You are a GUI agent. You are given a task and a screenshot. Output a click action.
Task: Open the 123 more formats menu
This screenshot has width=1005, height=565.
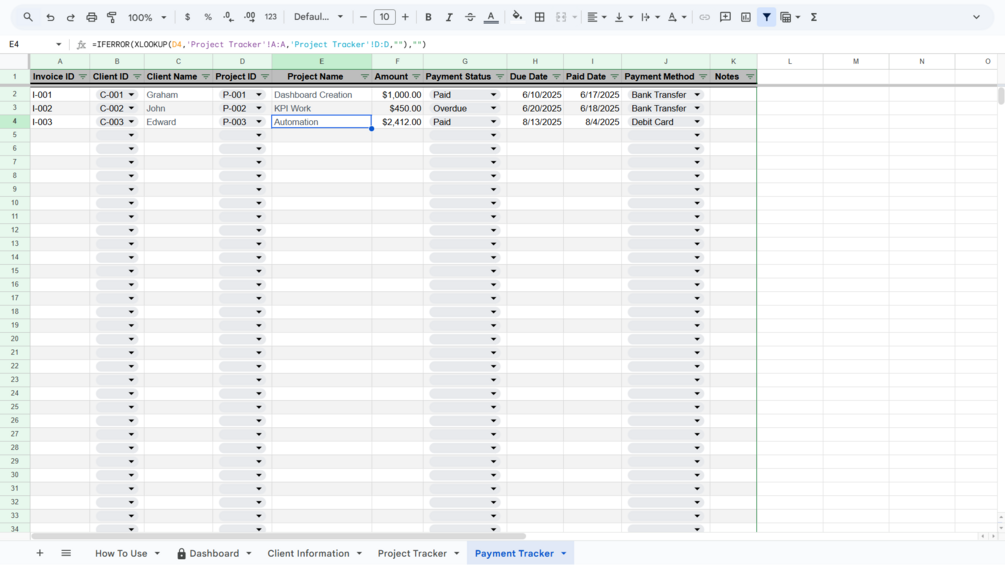(270, 17)
